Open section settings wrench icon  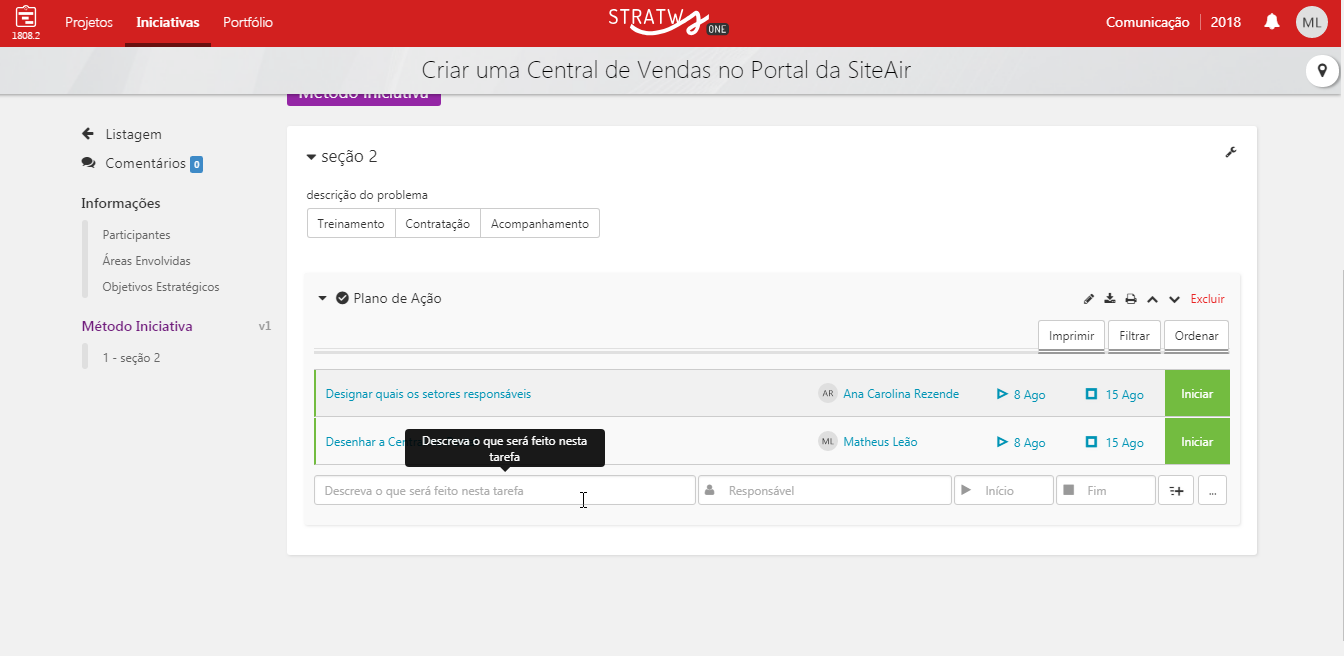coord(1230,152)
